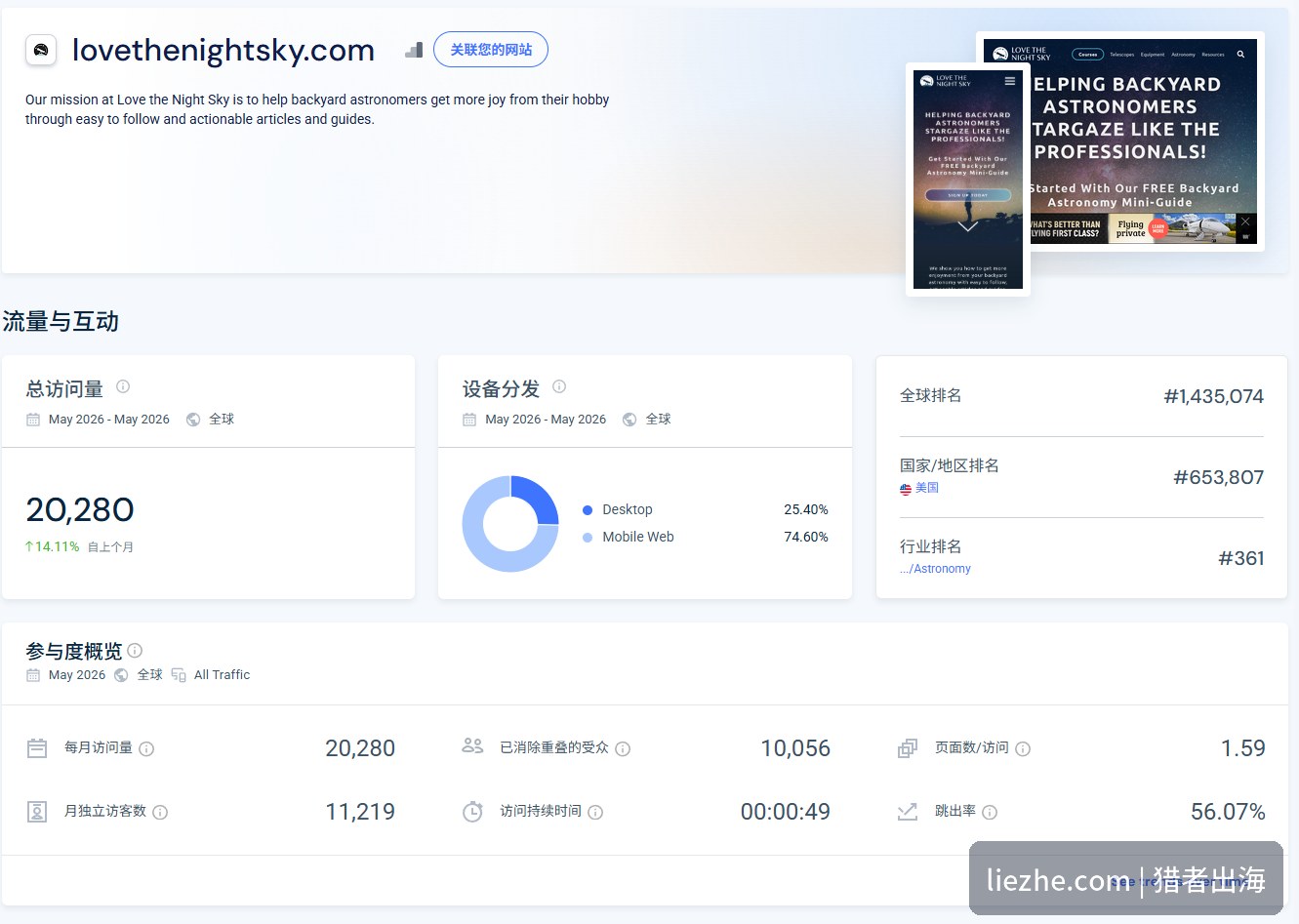The width and height of the screenshot is (1299, 924).
Task: Click the 关联您的网站 button
Action: [491, 50]
